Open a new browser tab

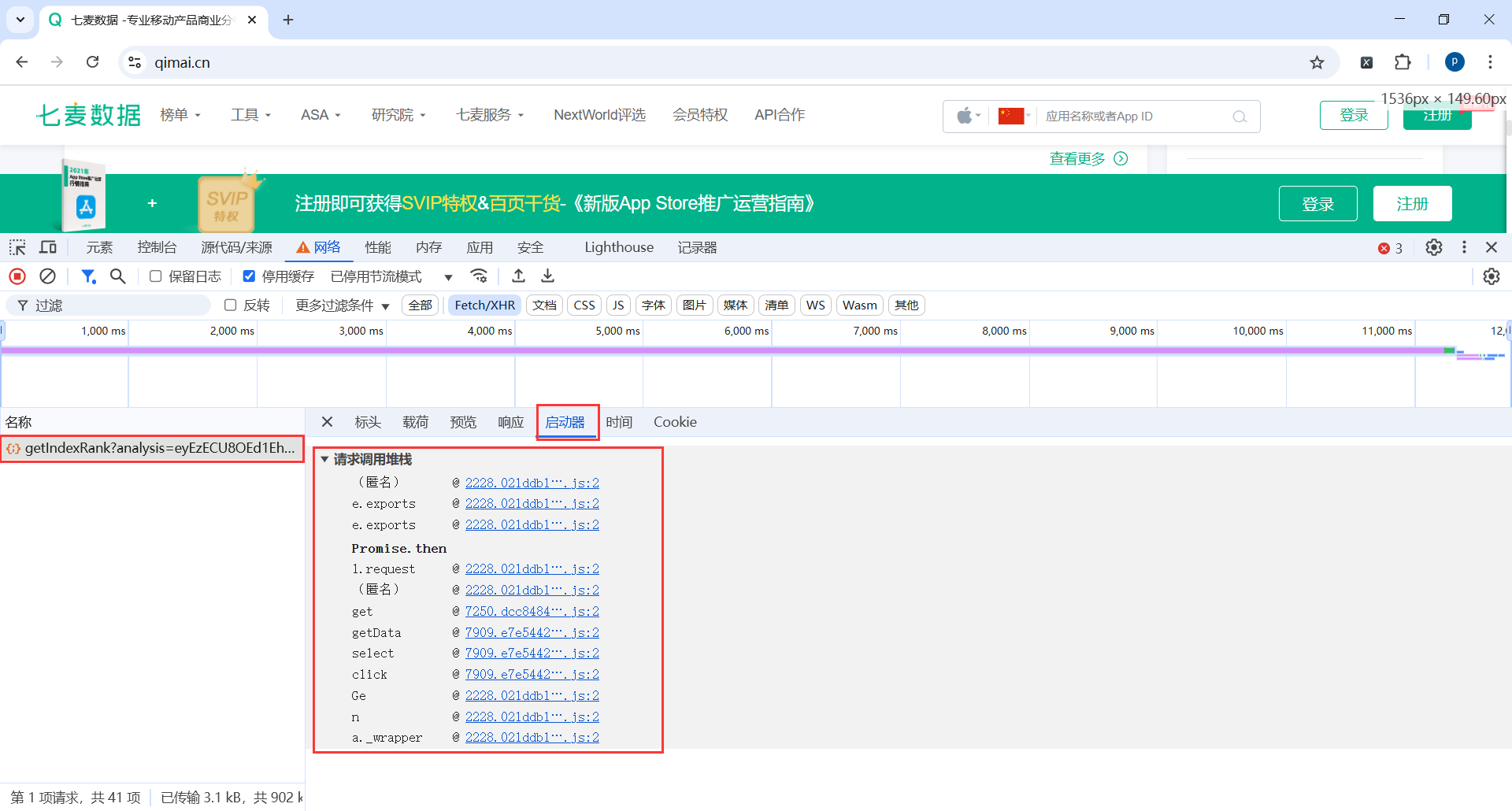288,20
